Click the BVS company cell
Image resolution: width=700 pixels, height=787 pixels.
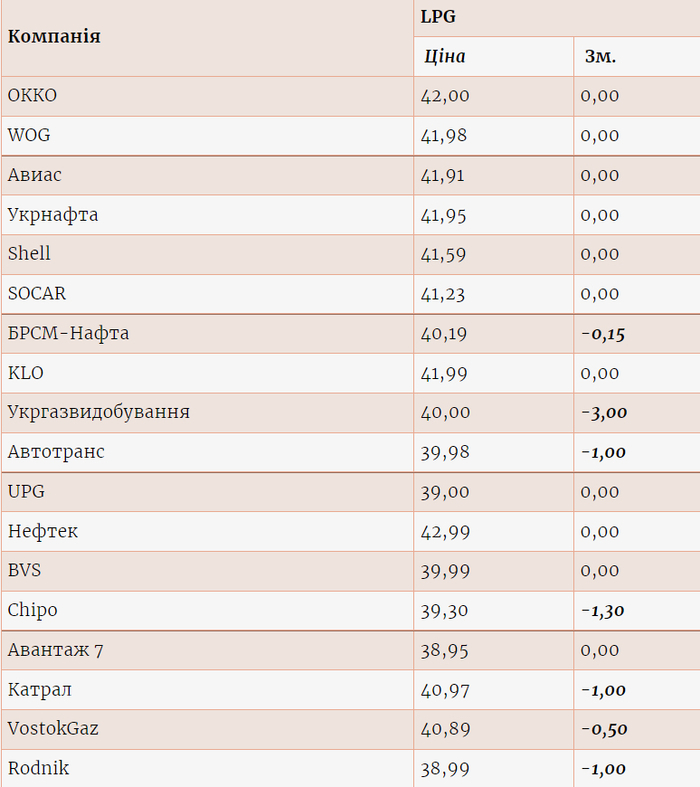point(25,571)
